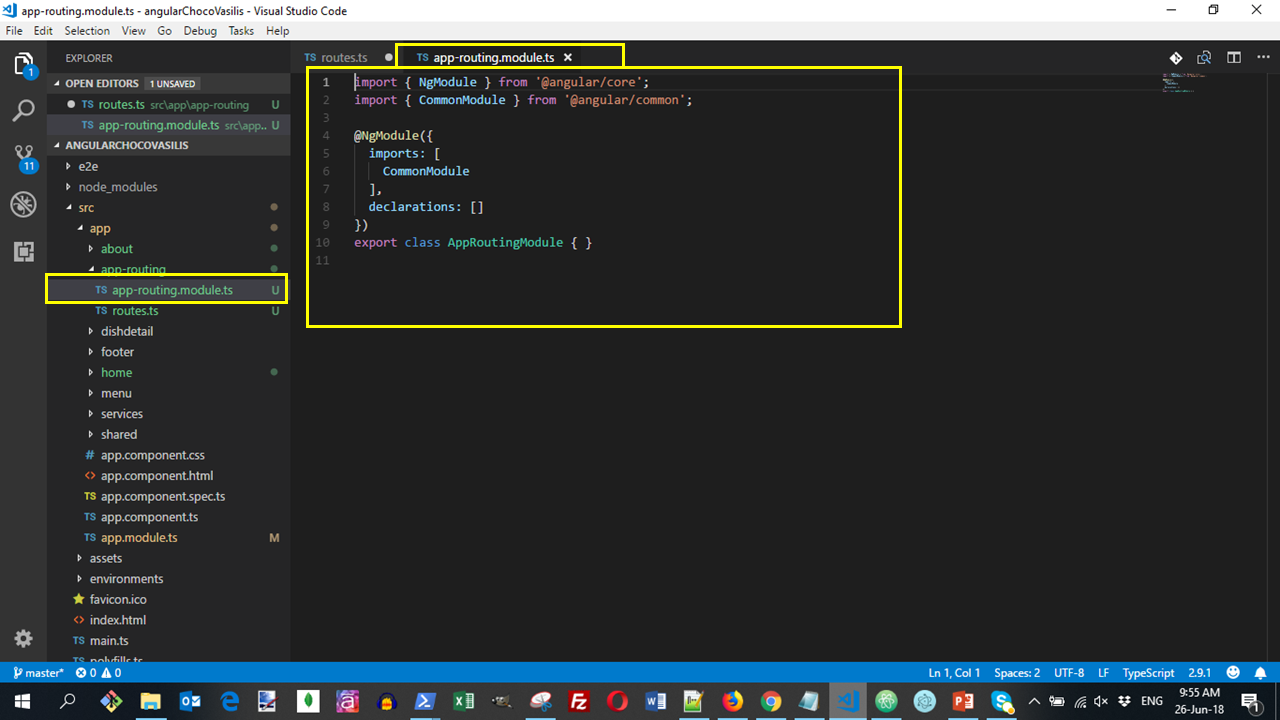Screen dimensions: 1280x720
Task: Change indentation via Spaces: 2
Action: [1017, 673]
